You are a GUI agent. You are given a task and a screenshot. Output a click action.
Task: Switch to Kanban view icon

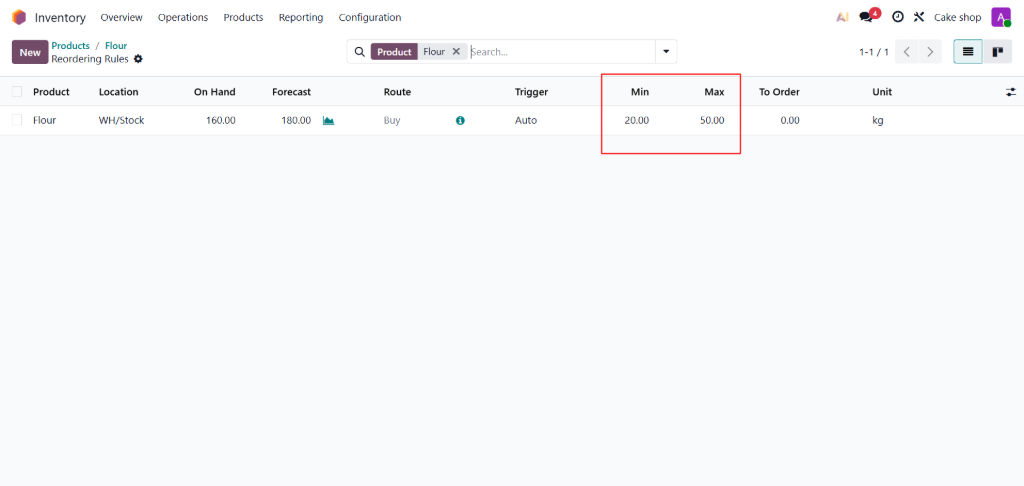pyautogui.click(x=997, y=52)
